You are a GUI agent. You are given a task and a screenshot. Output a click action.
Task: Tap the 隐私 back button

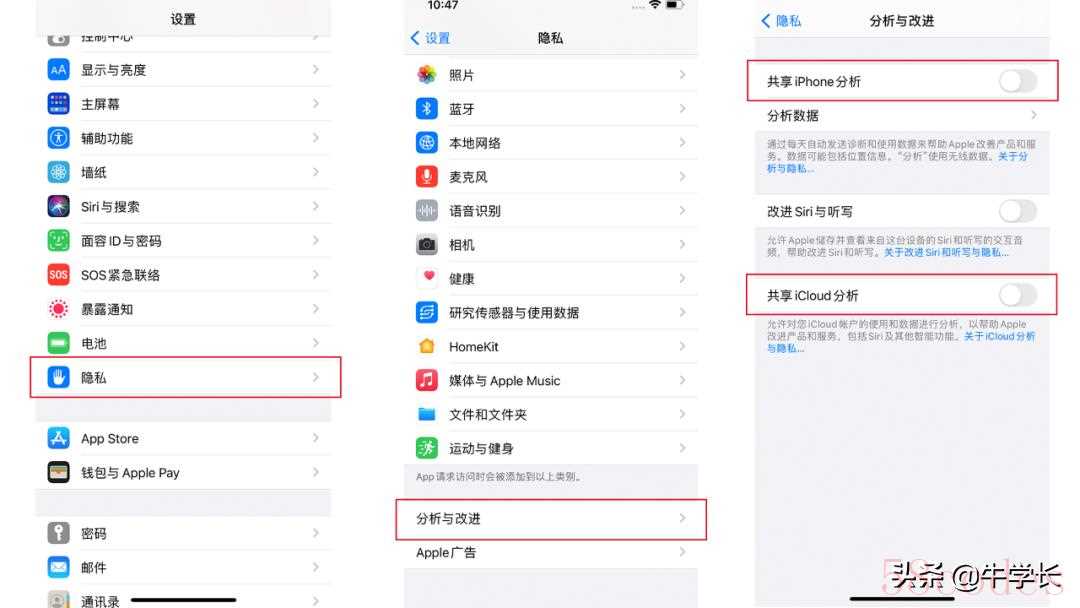tap(781, 21)
